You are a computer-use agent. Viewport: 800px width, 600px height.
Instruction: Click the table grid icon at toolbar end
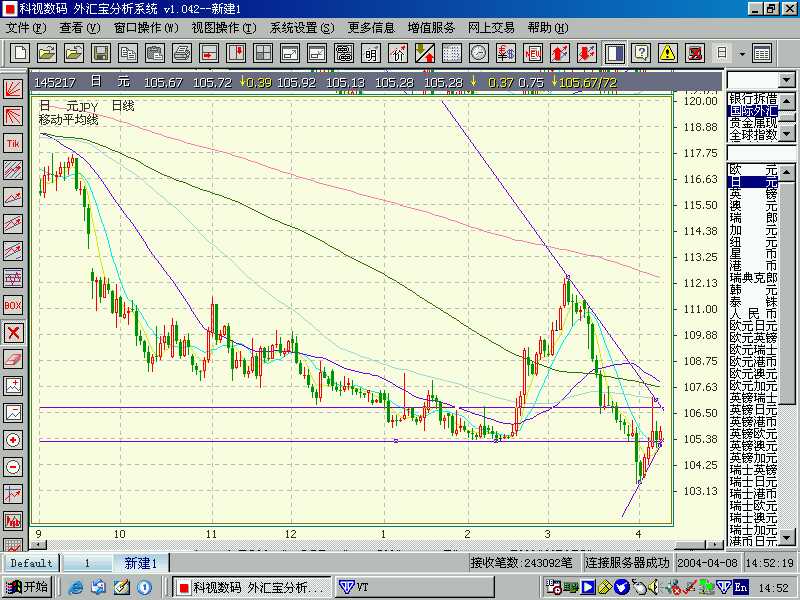point(762,53)
